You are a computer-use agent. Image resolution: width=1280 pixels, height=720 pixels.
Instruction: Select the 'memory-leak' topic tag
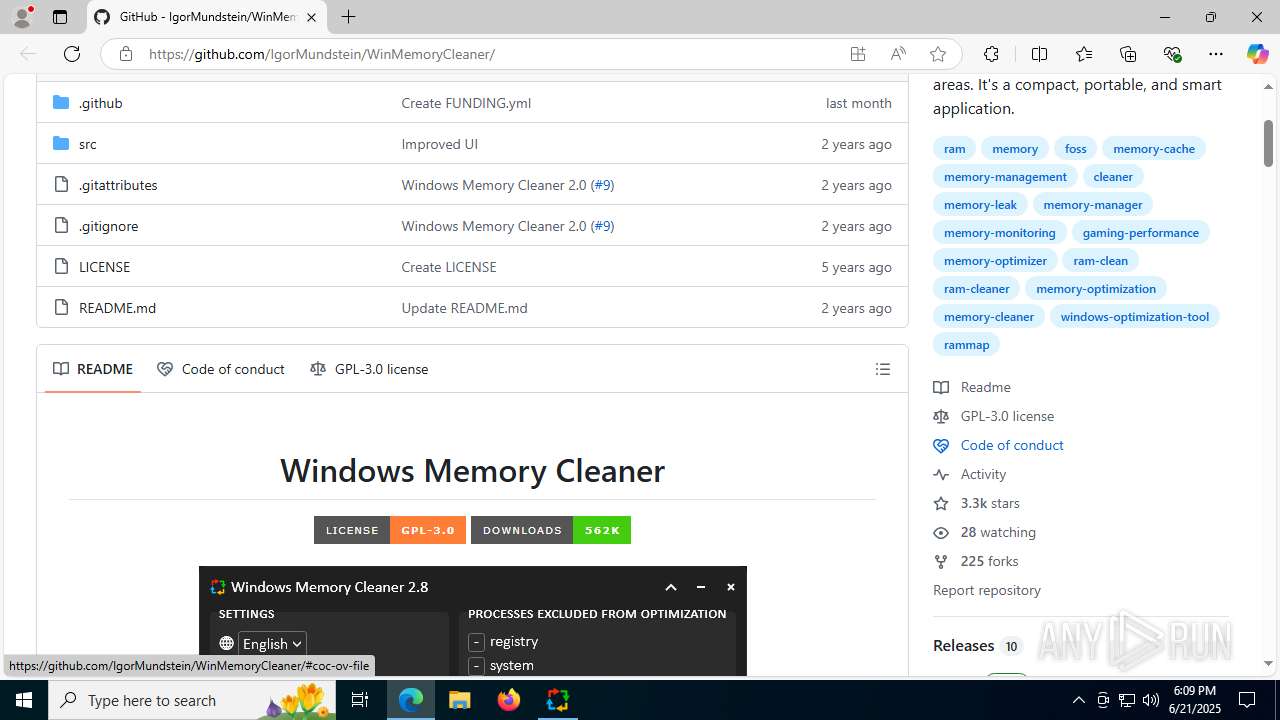pos(980,204)
